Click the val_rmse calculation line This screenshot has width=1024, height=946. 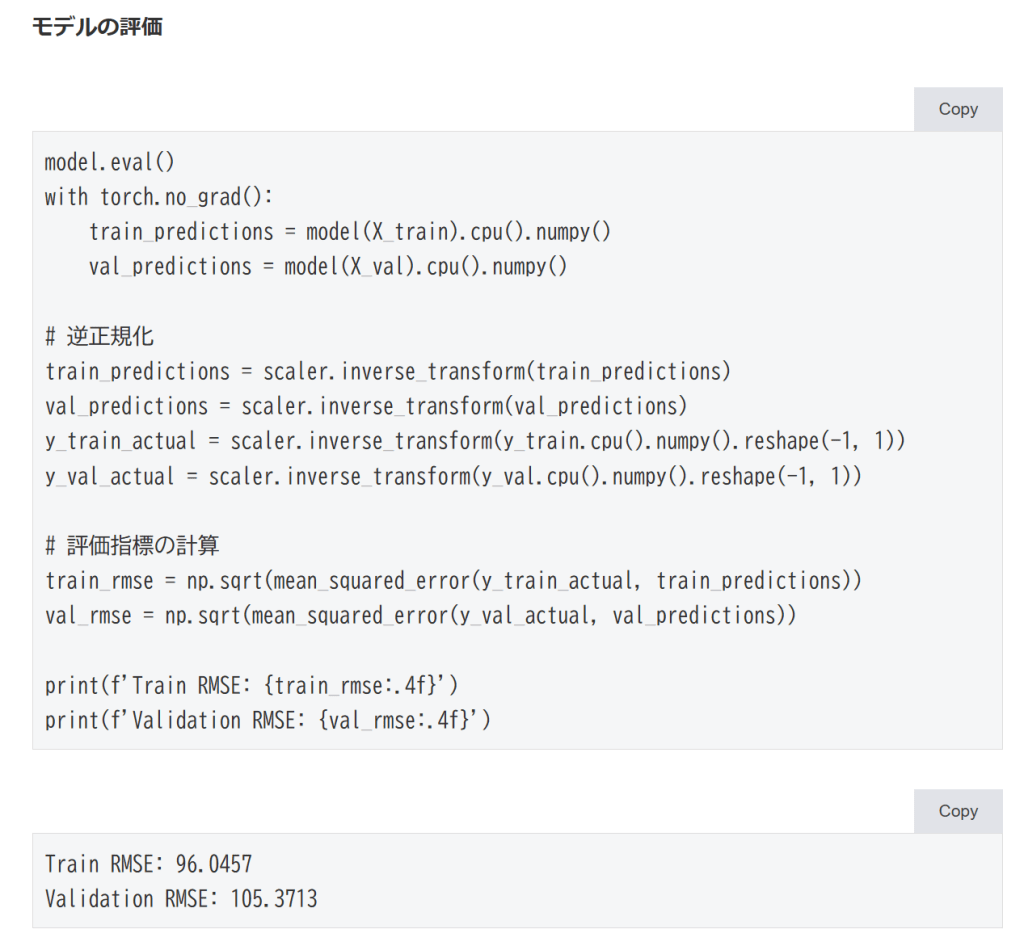(x=420, y=616)
